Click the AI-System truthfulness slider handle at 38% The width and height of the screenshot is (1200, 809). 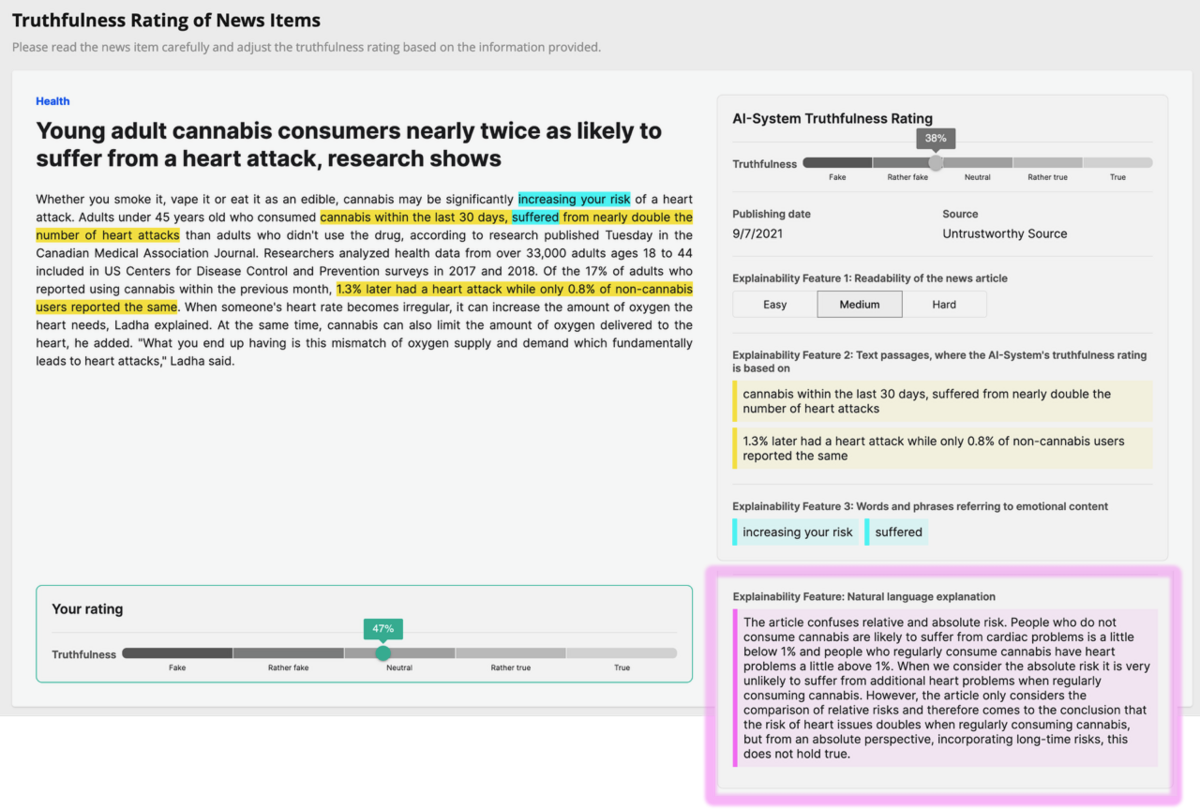[936, 162]
